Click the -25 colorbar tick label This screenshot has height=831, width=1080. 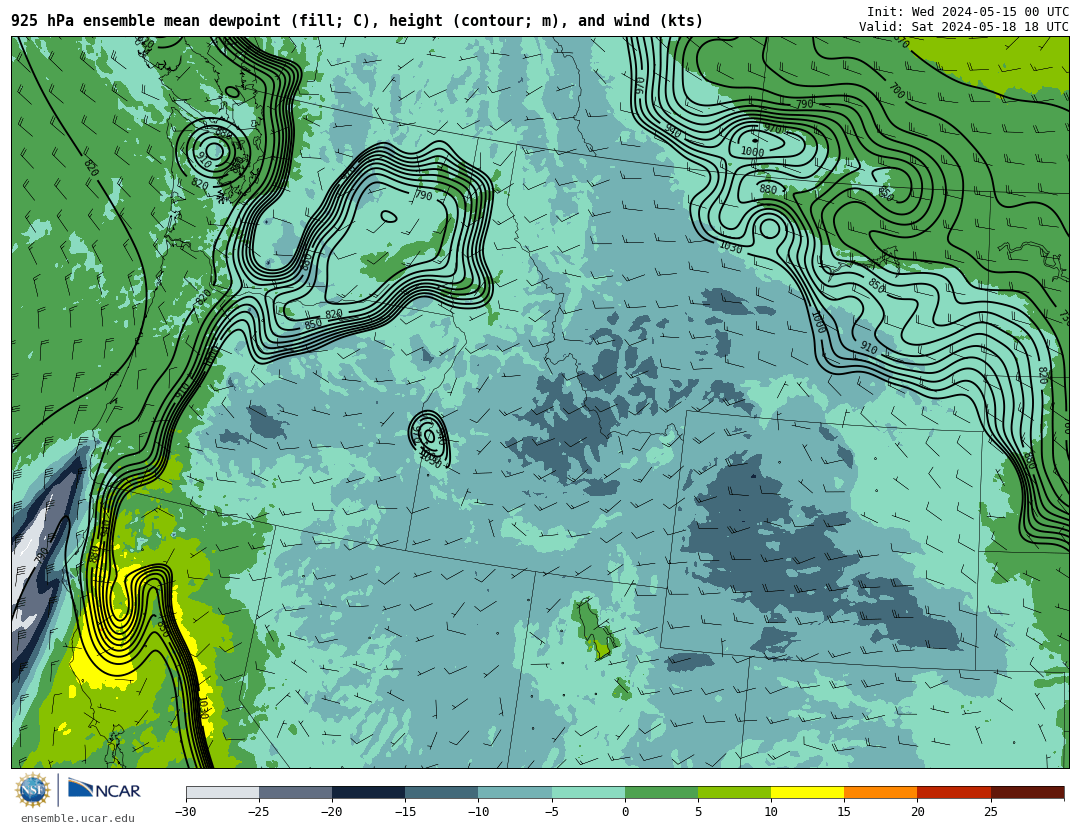coord(258,812)
